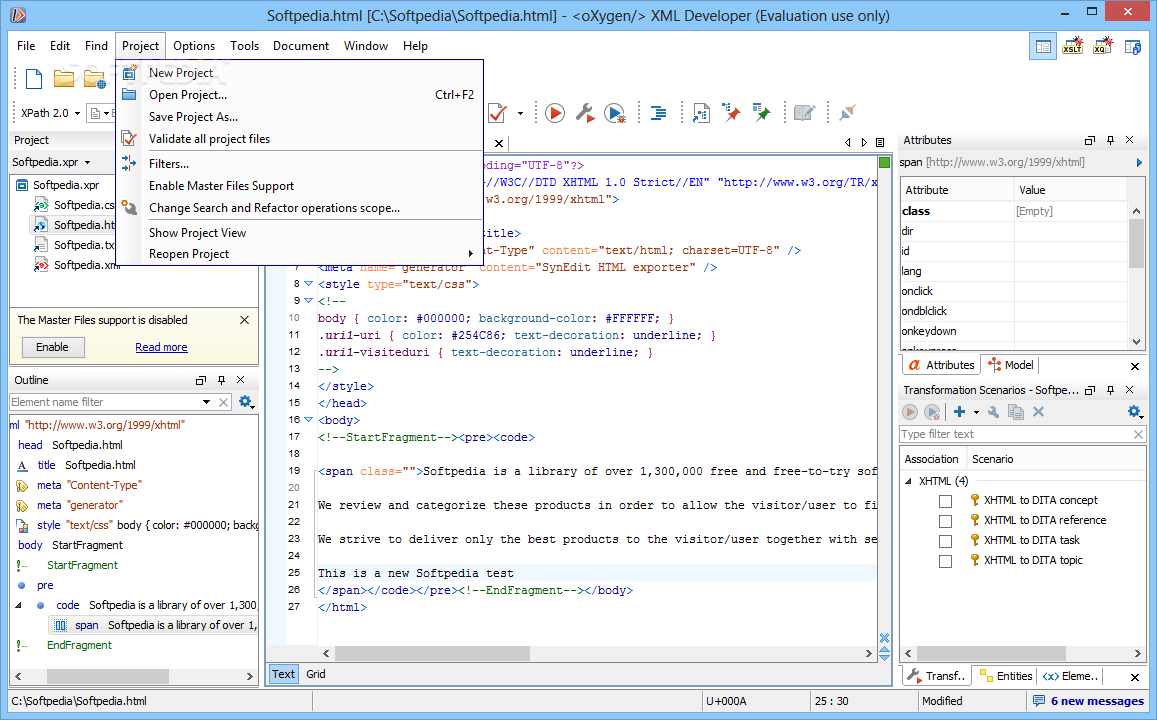The image size is (1157, 720).
Task: Switch to the editor perspective icon
Action: click(x=1043, y=46)
